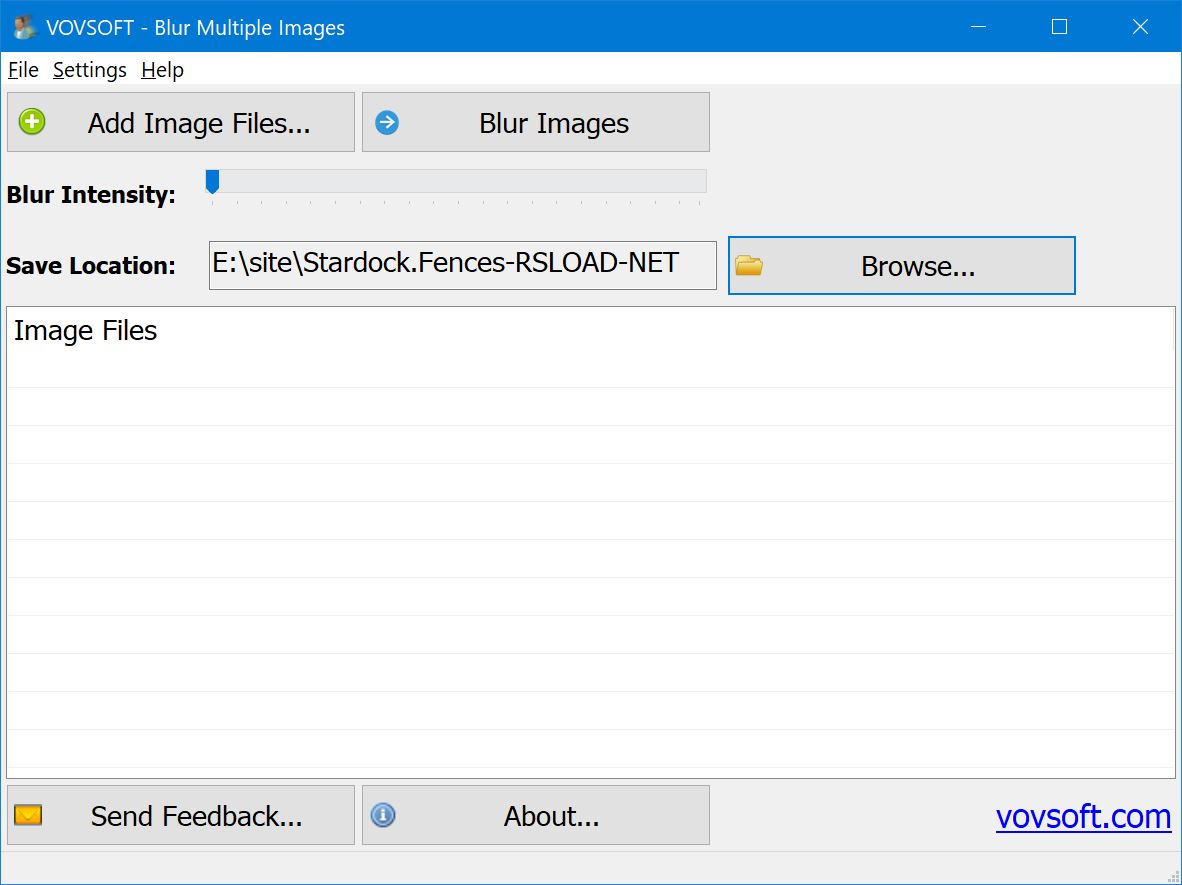Click the Browse button label
1182x885 pixels.
point(918,266)
